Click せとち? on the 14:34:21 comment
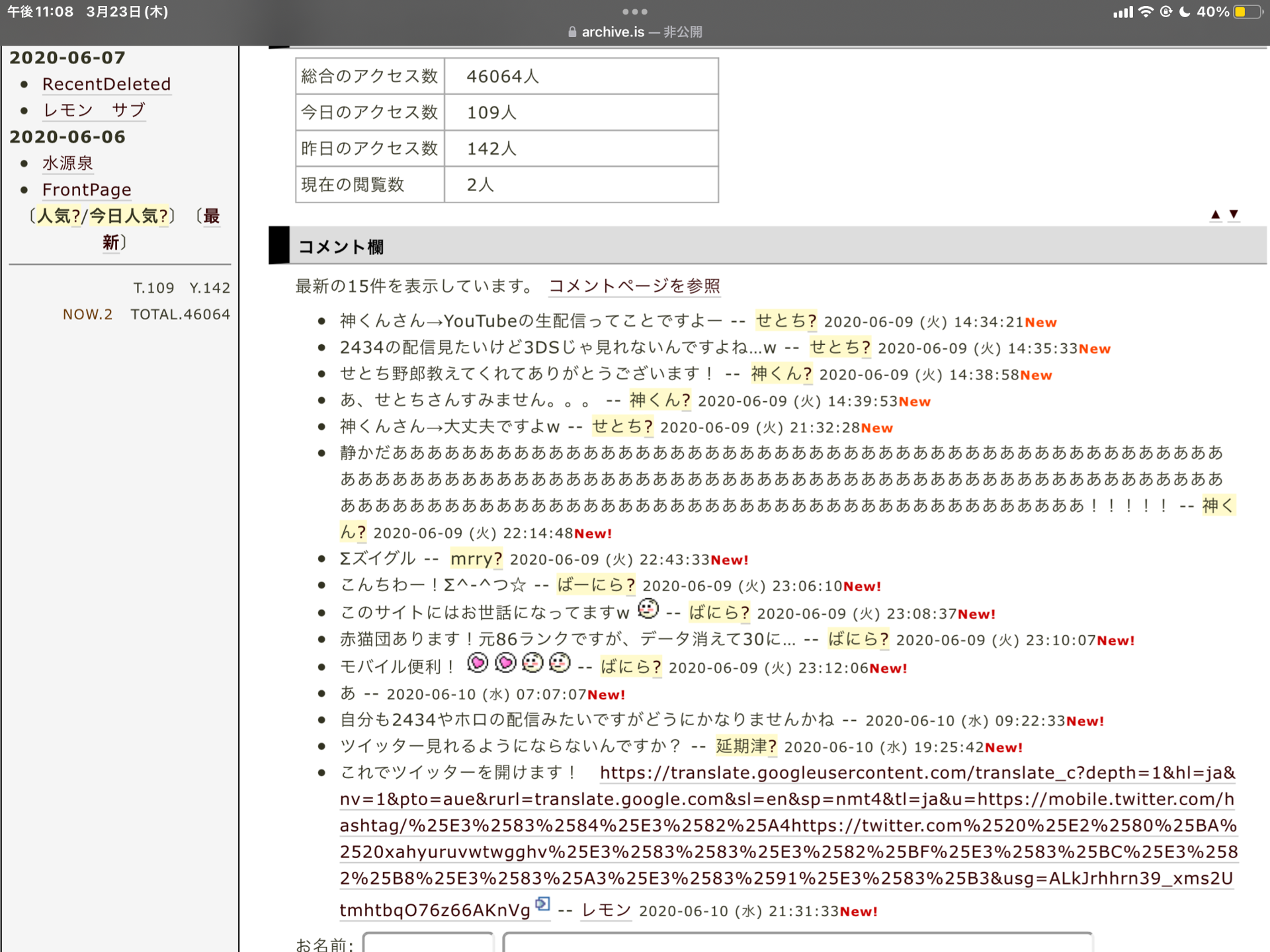1270x952 pixels. [x=786, y=321]
